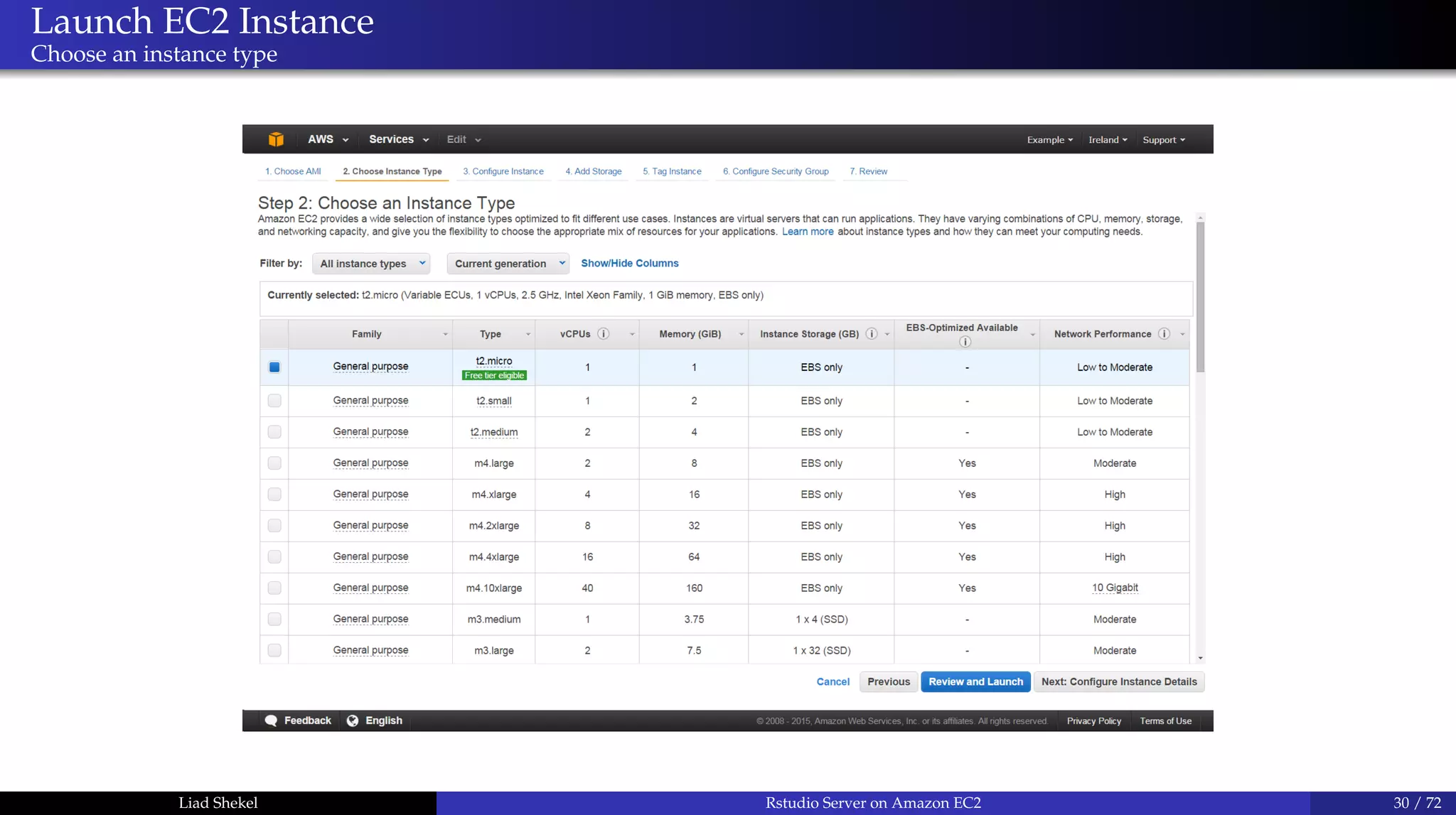Click Show/Hide Columns link
Screen dimensions: 1456x815
(x=630, y=264)
